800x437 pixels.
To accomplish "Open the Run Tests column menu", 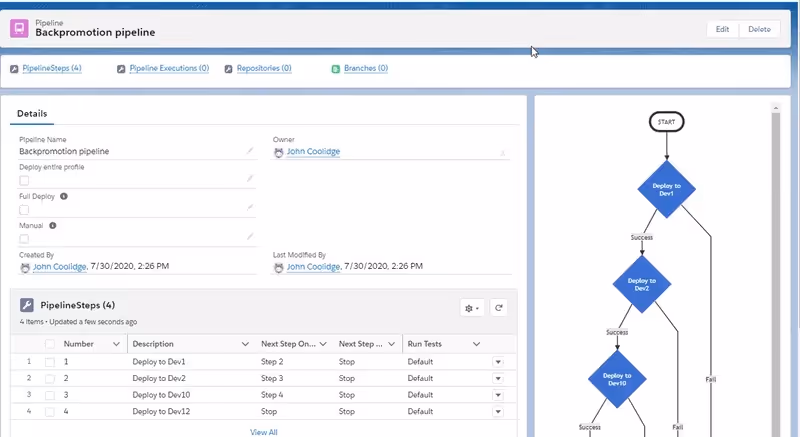I will coord(476,344).
